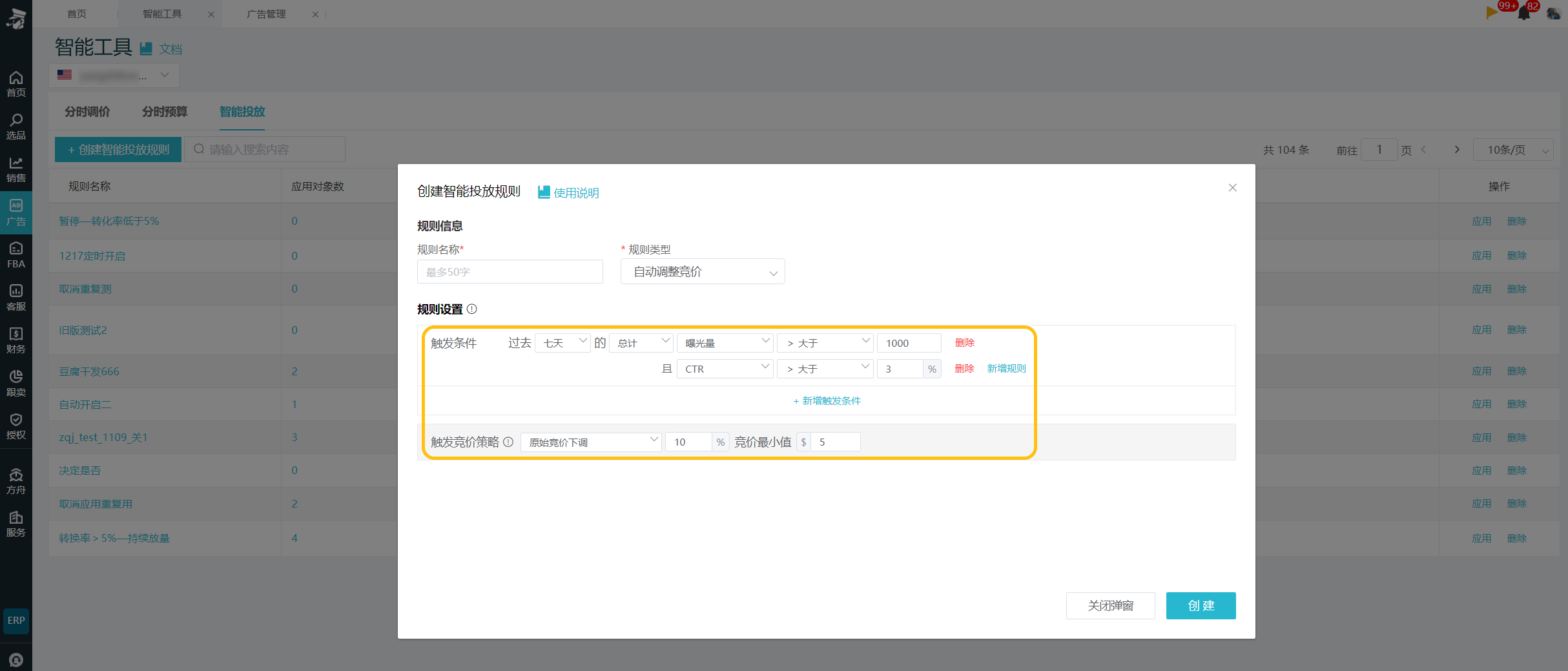Expand the 总计 aggregation dropdown

pos(641,343)
